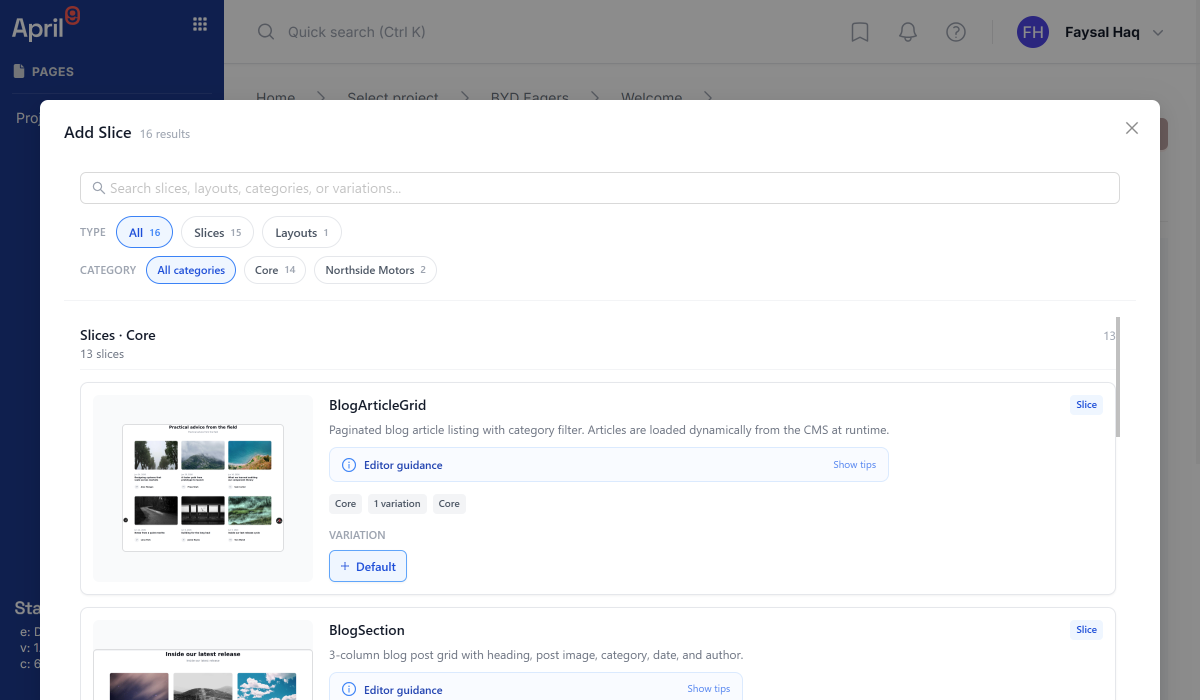
Task: Click the Slice badge on BlogArticleGrid
Action: [1086, 405]
